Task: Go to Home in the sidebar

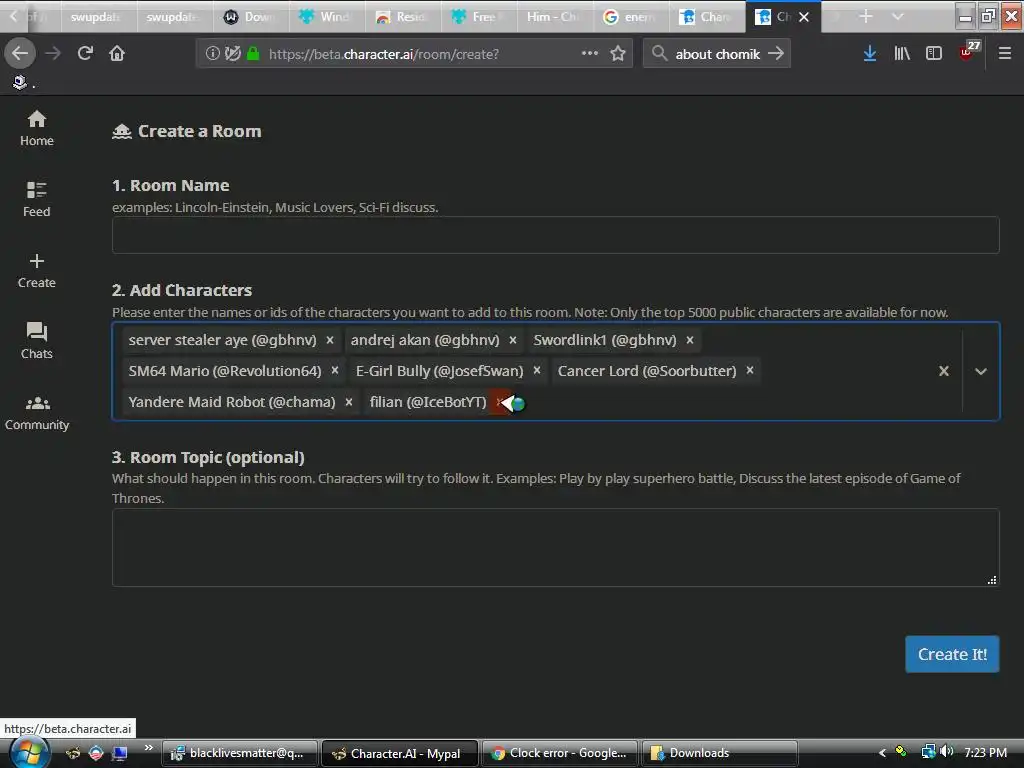Action: (x=37, y=128)
